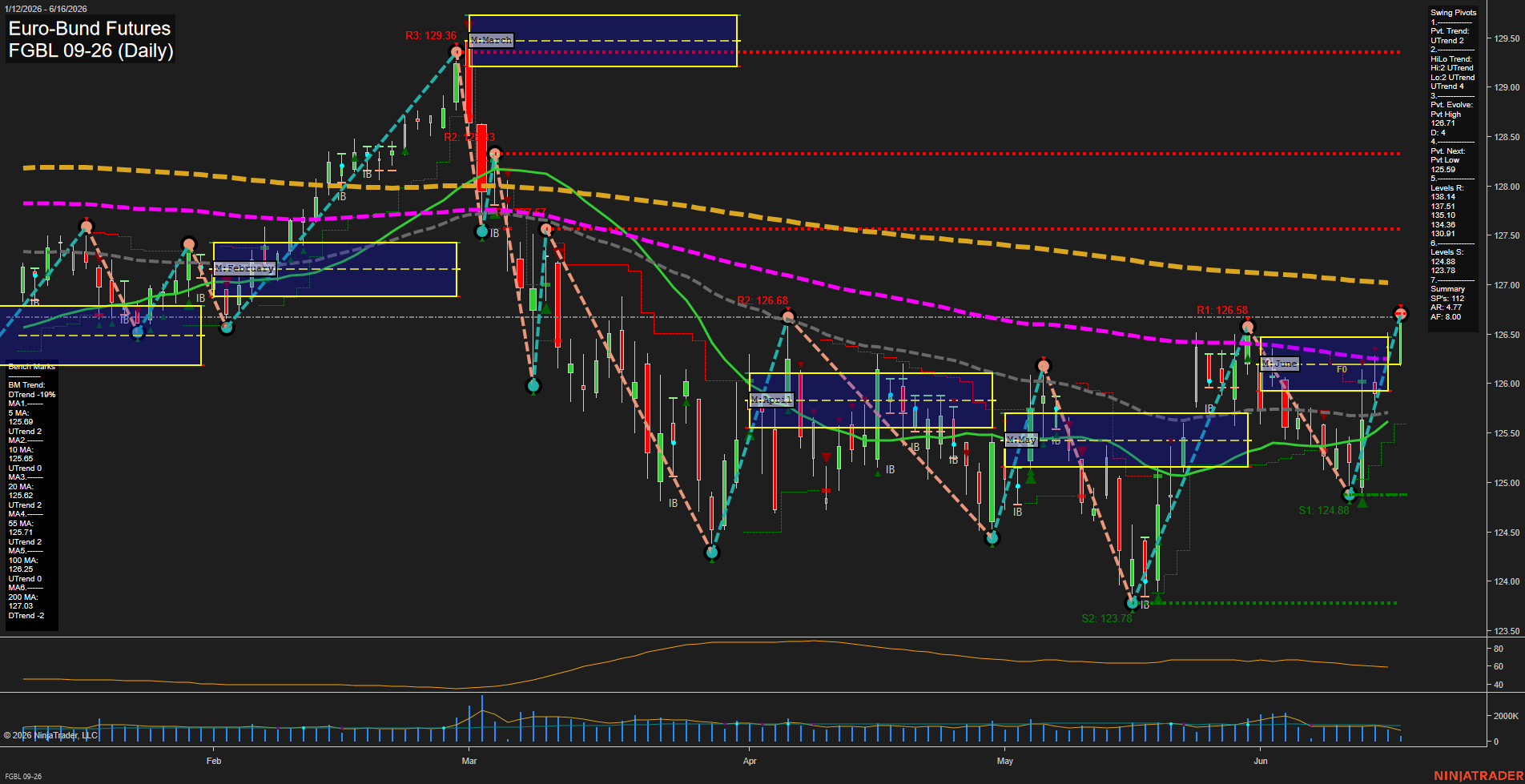Select the M:February month box label
Viewport: 1525px width, 784px height.
[x=244, y=268]
